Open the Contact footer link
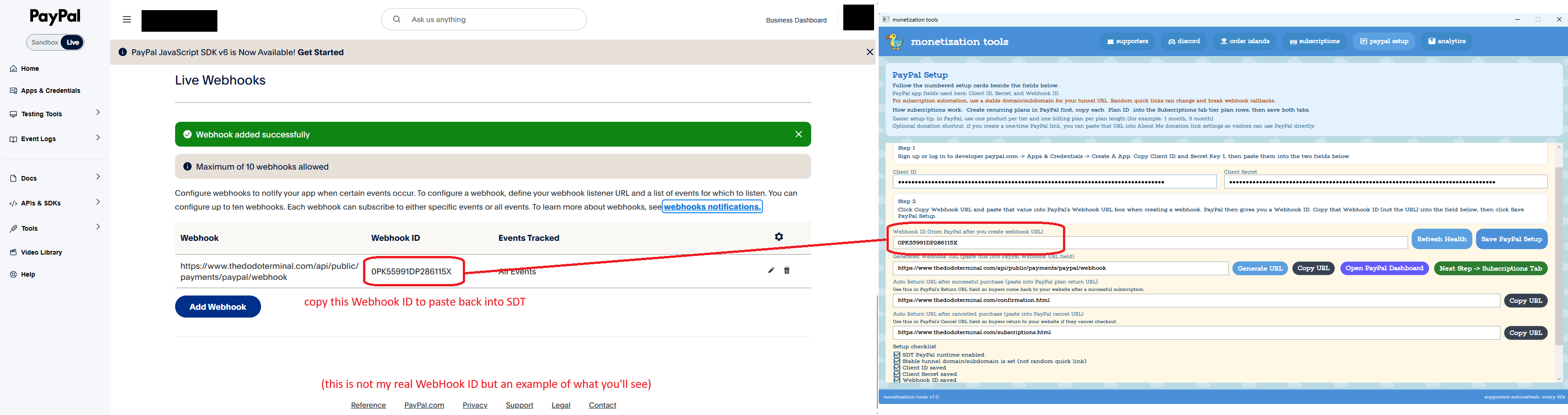 tap(602, 405)
